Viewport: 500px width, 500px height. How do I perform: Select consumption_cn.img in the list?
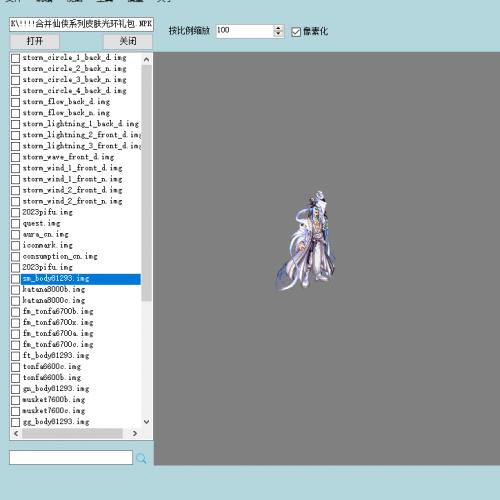coord(60,256)
